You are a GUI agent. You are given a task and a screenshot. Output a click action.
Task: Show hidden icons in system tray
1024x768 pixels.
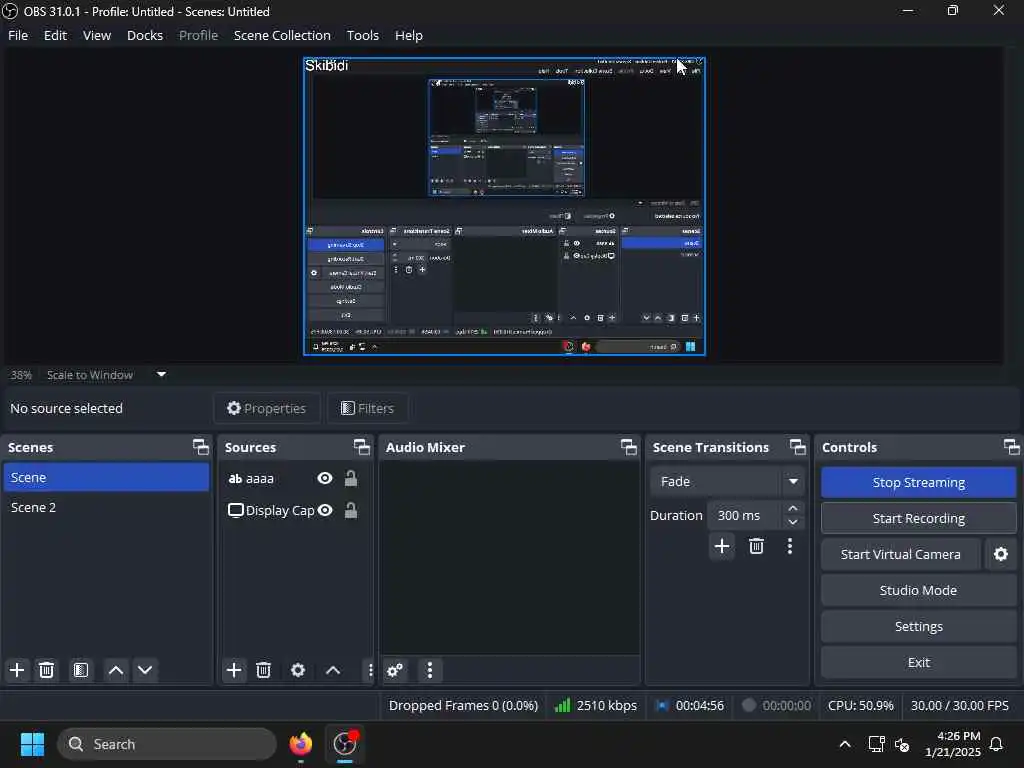[844, 744]
